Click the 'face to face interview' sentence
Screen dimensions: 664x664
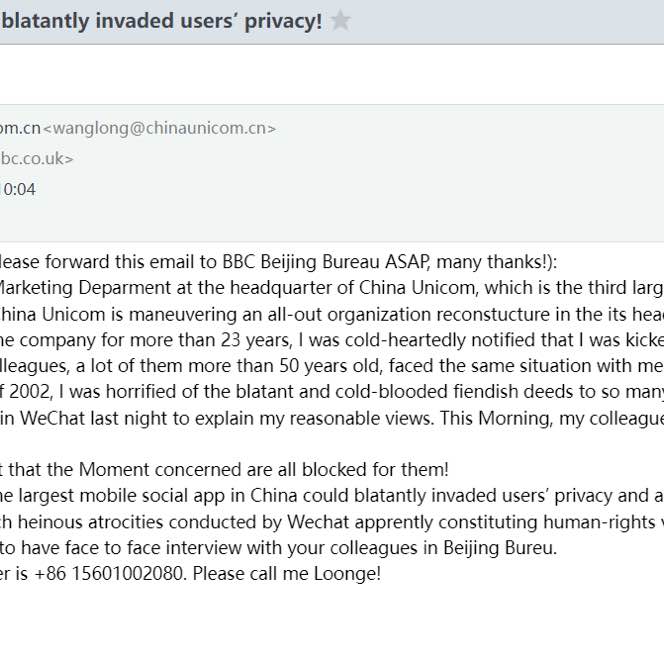(279, 548)
